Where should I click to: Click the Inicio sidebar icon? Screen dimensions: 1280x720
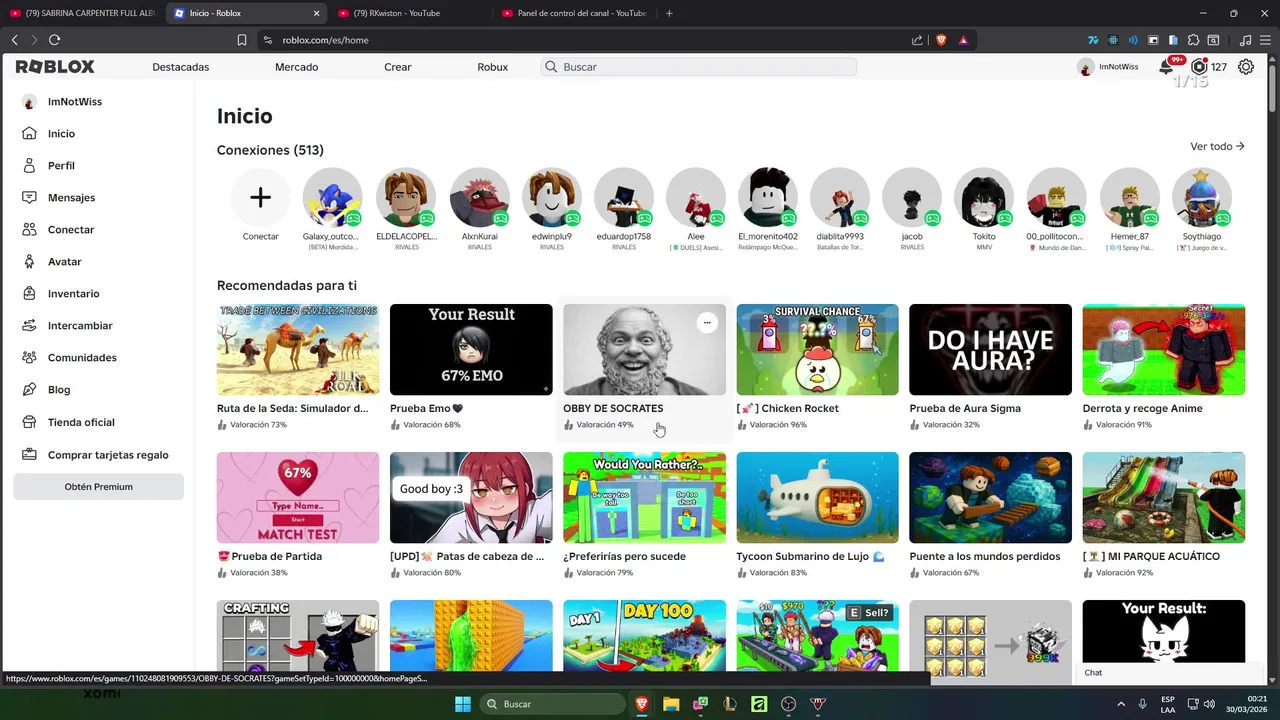[x=29, y=134]
